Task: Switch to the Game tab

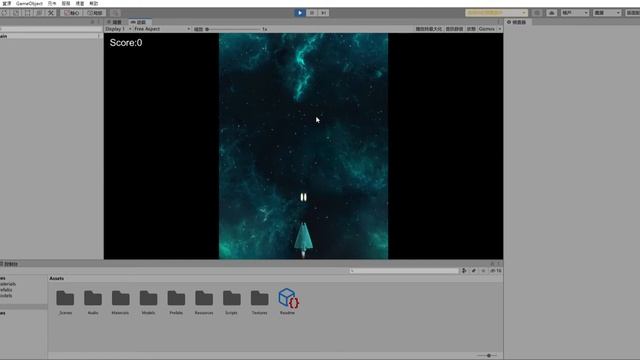Action: (x=140, y=22)
